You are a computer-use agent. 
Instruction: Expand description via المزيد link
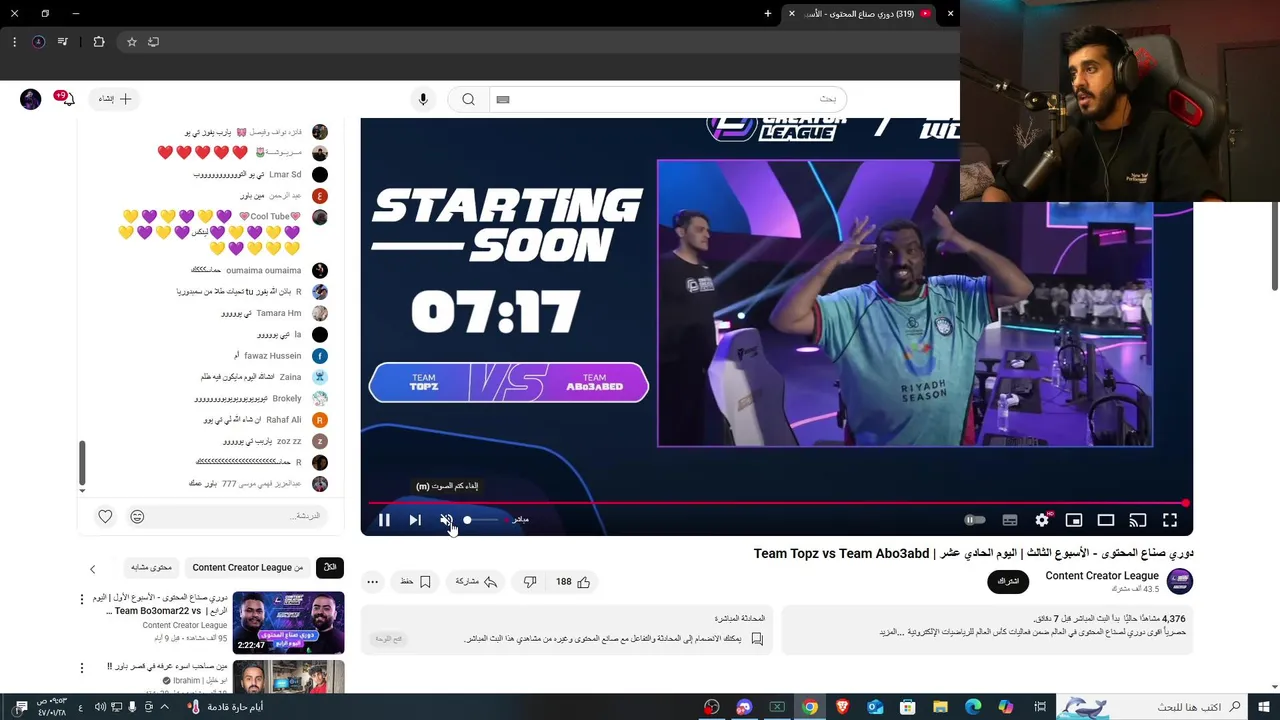[891, 632]
